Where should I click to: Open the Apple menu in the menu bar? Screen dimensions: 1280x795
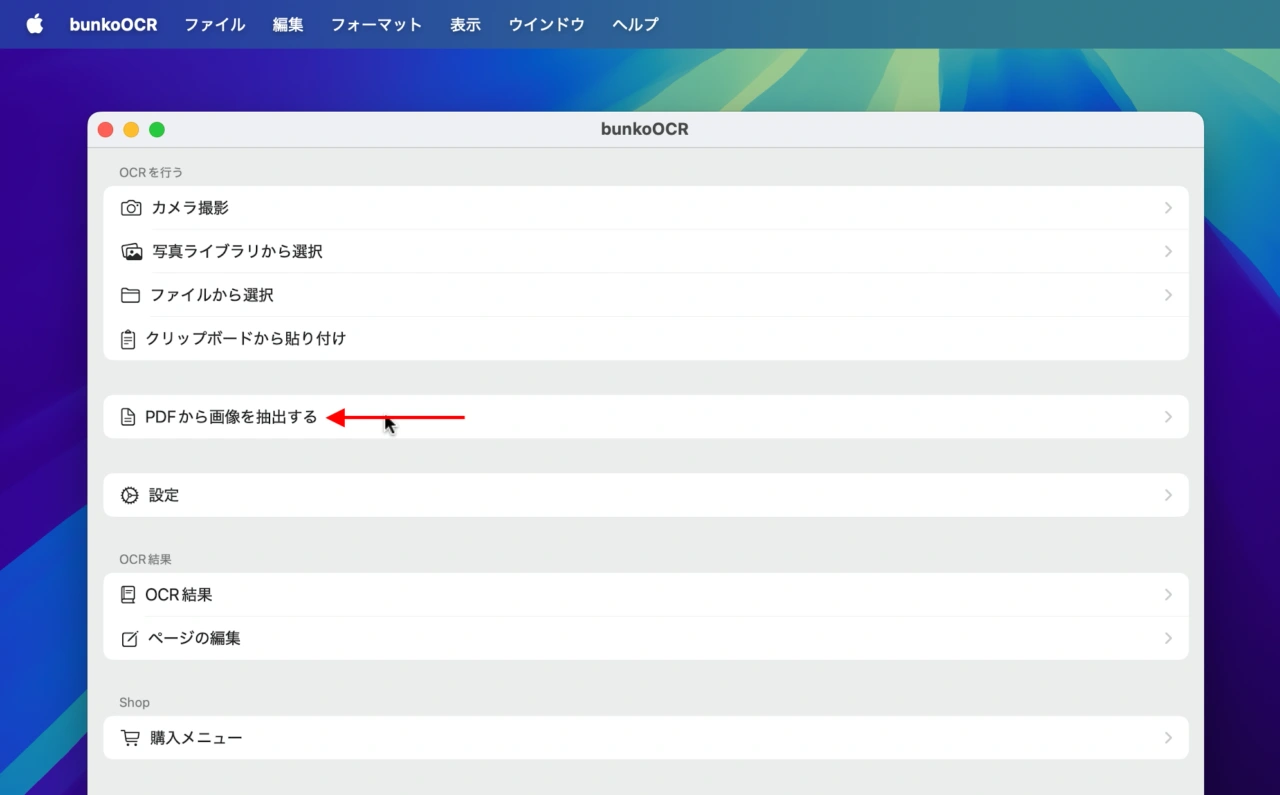34,24
